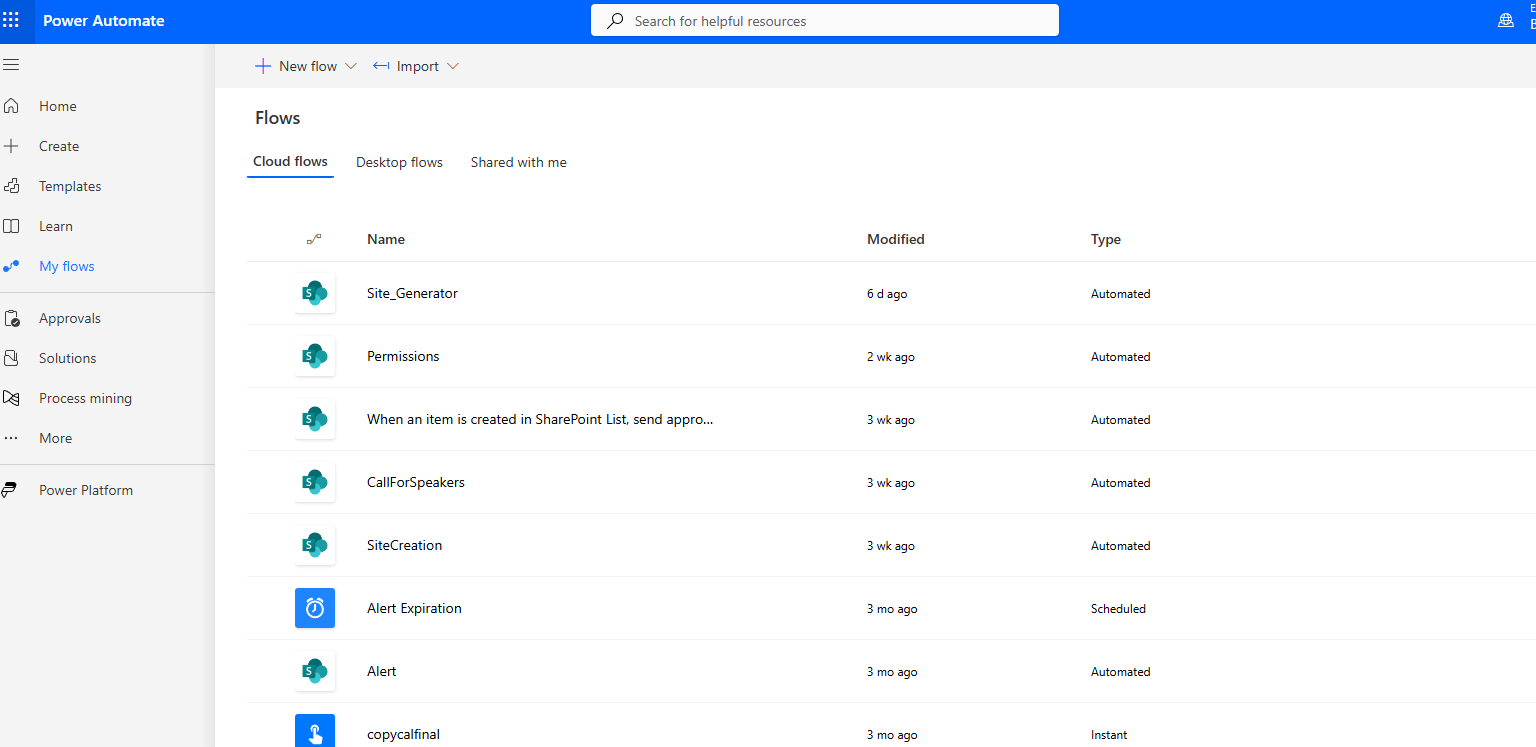Switch to the Desktop flows tab
1536x747 pixels.
pos(399,162)
